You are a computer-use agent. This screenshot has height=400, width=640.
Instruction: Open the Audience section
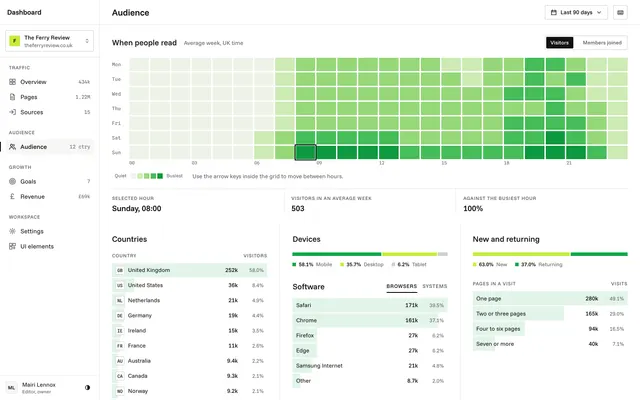point(49,147)
